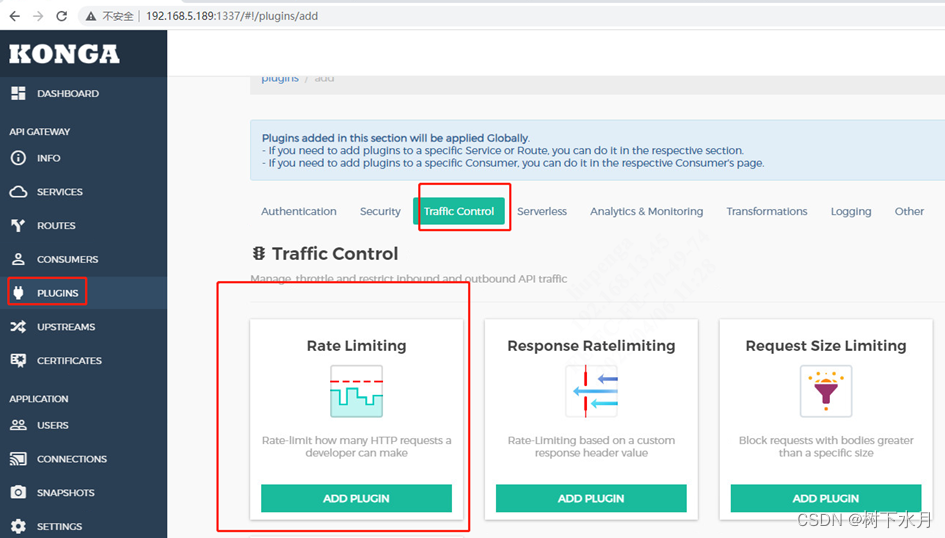
Task: Open INFO in sidebar
Action: tap(48, 158)
